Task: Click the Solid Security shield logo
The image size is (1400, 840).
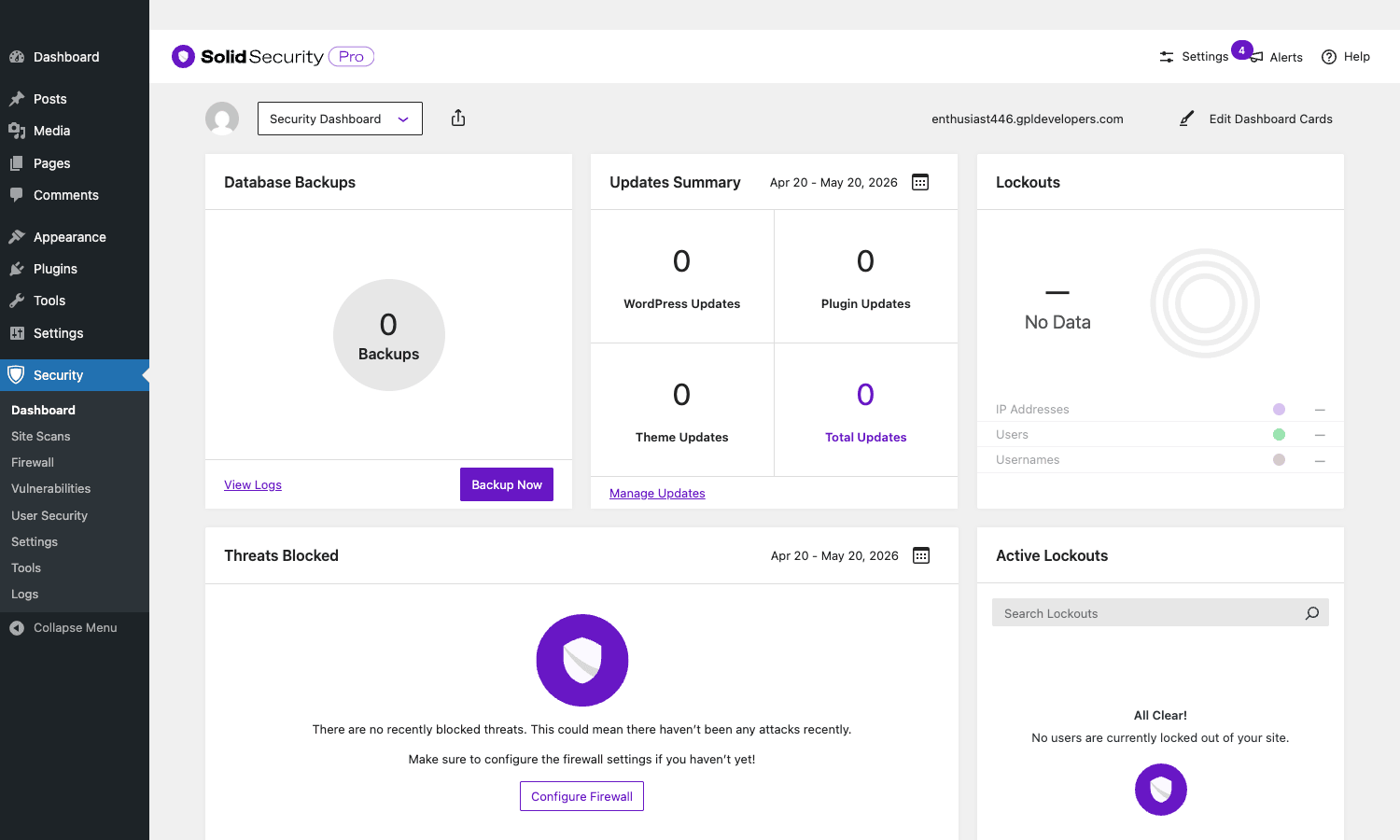Action: point(183,57)
